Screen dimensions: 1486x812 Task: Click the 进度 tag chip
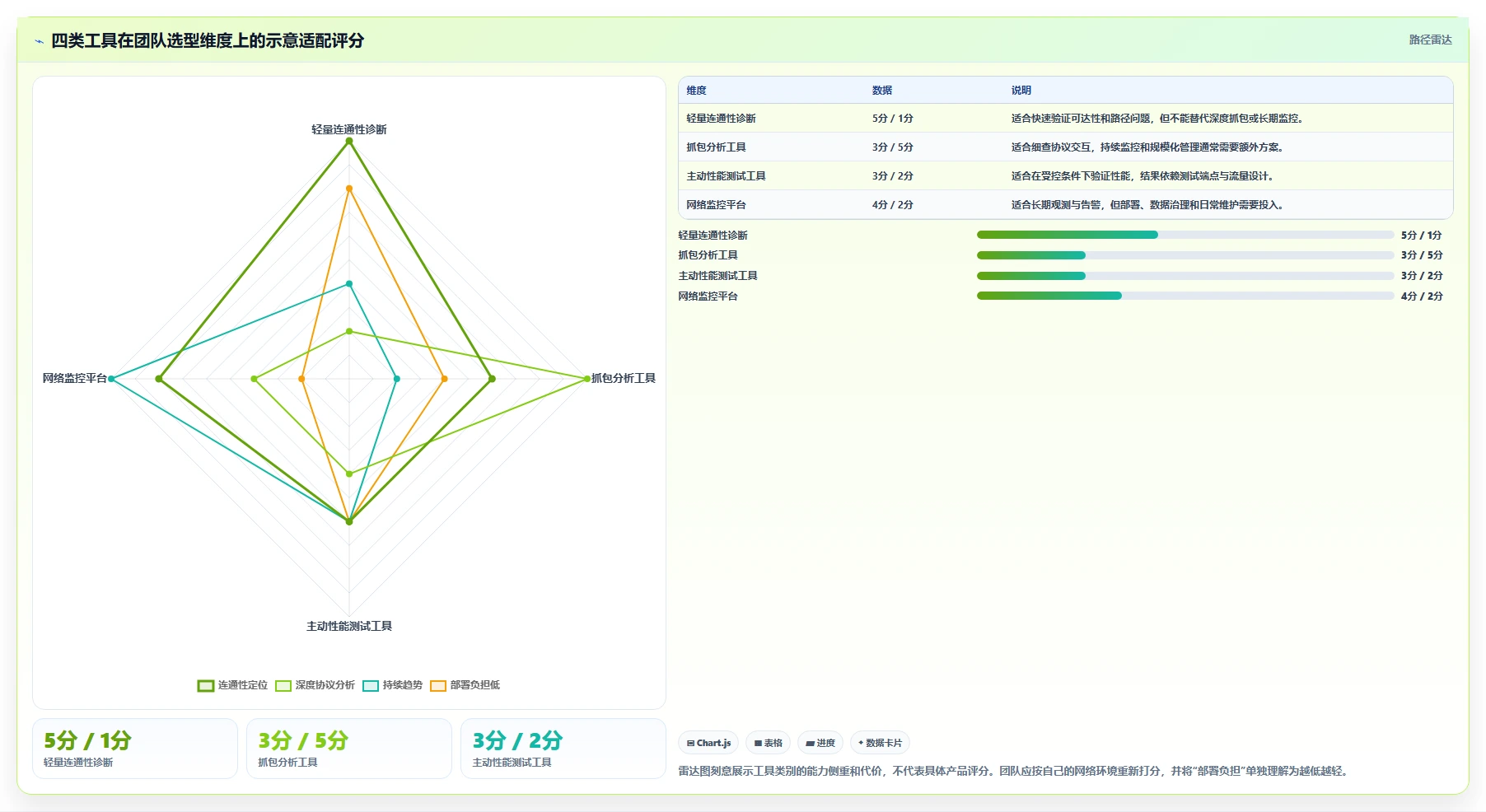(820, 743)
